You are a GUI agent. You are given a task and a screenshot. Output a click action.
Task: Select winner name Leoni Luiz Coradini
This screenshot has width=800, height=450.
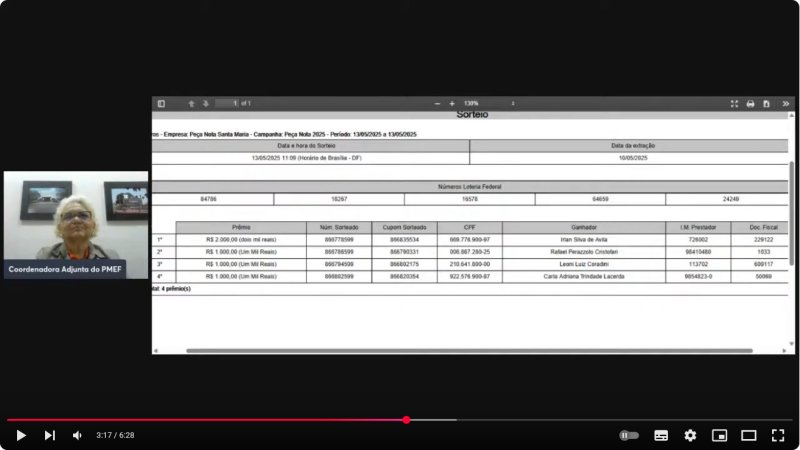(584, 264)
